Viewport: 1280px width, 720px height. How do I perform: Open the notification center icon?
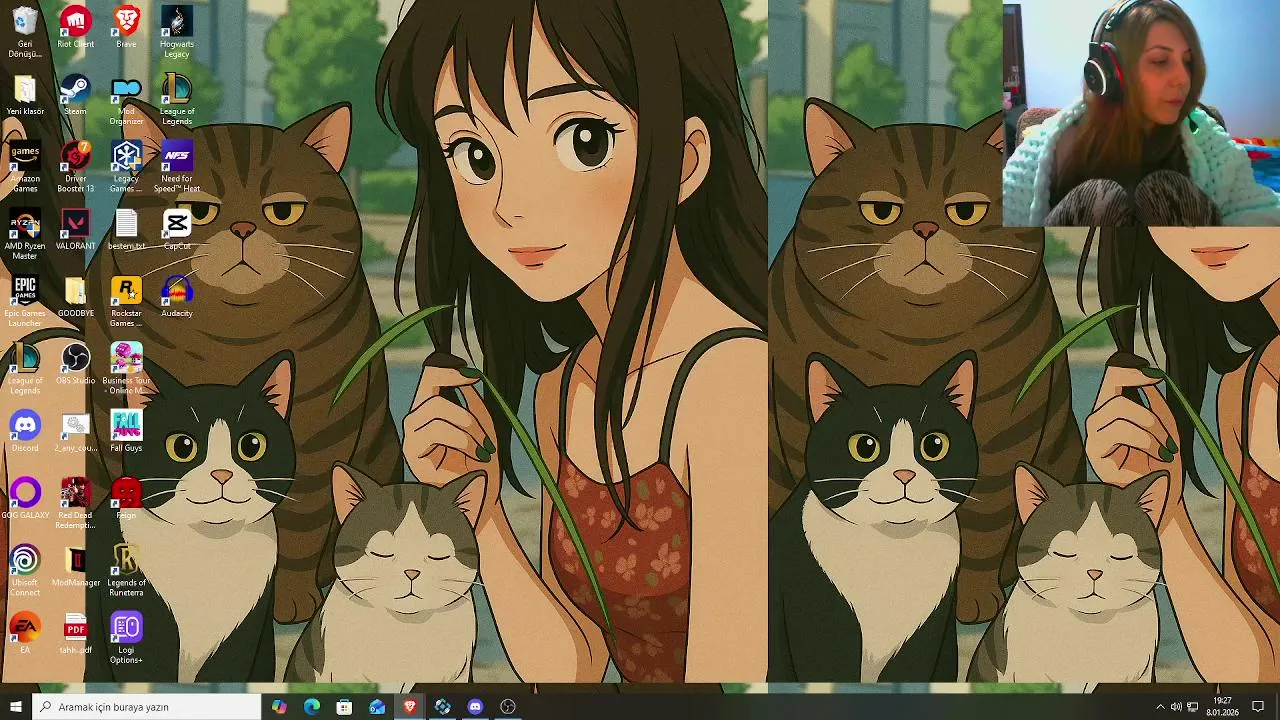point(1258,707)
